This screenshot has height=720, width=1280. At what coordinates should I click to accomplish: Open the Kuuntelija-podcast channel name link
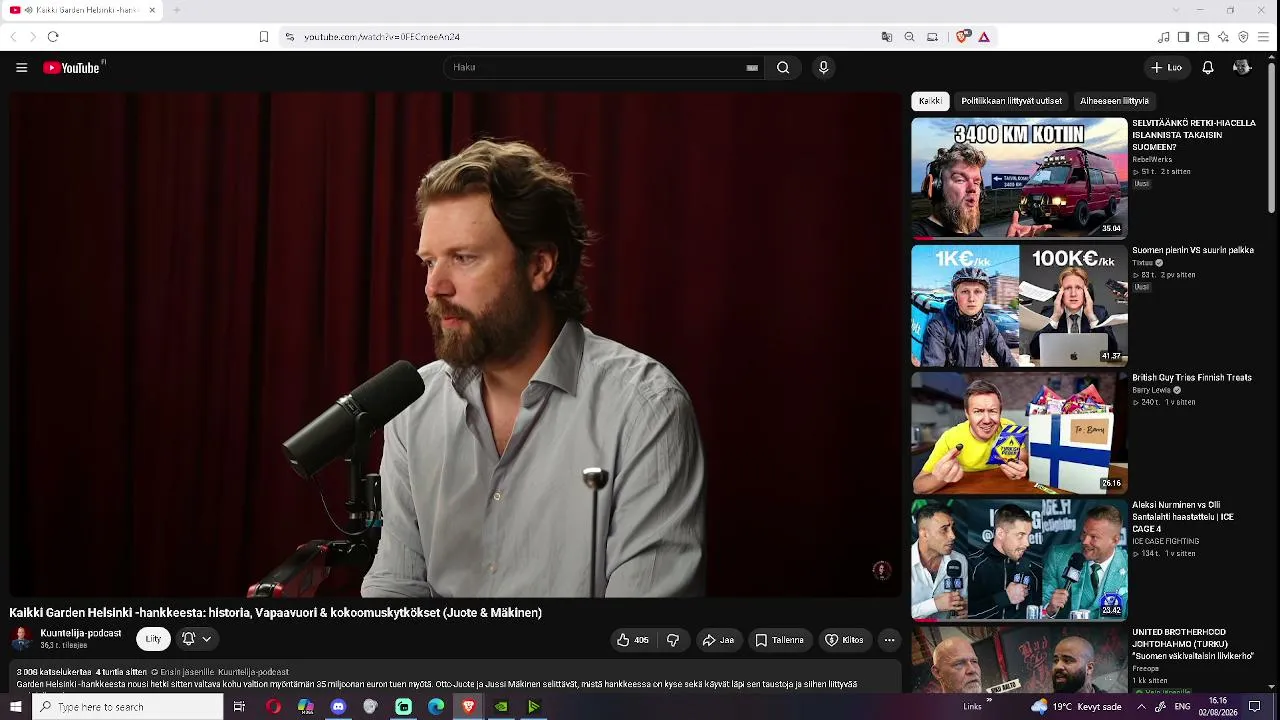click(81, 633)
